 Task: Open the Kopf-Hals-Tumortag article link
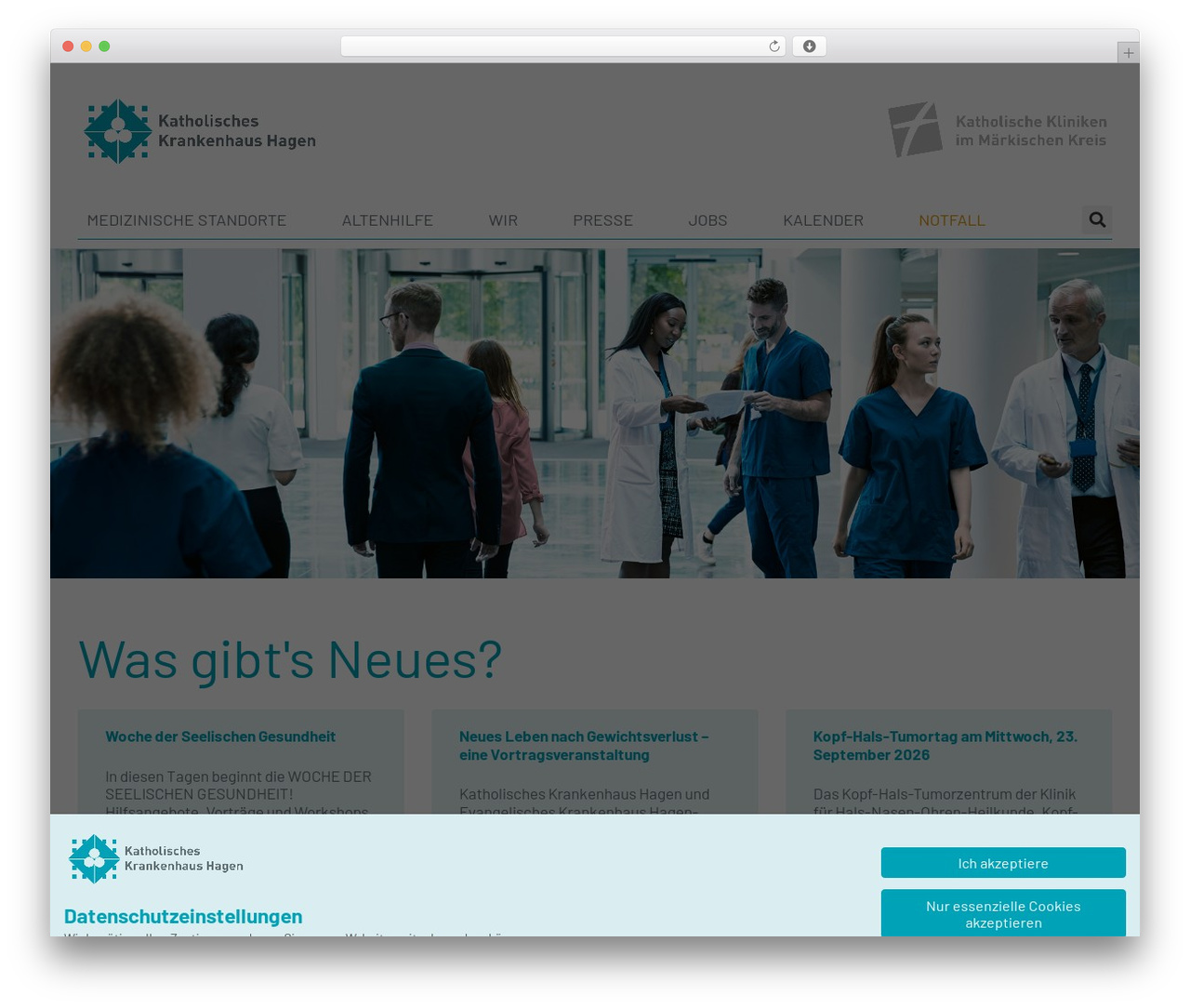[945, 746]
